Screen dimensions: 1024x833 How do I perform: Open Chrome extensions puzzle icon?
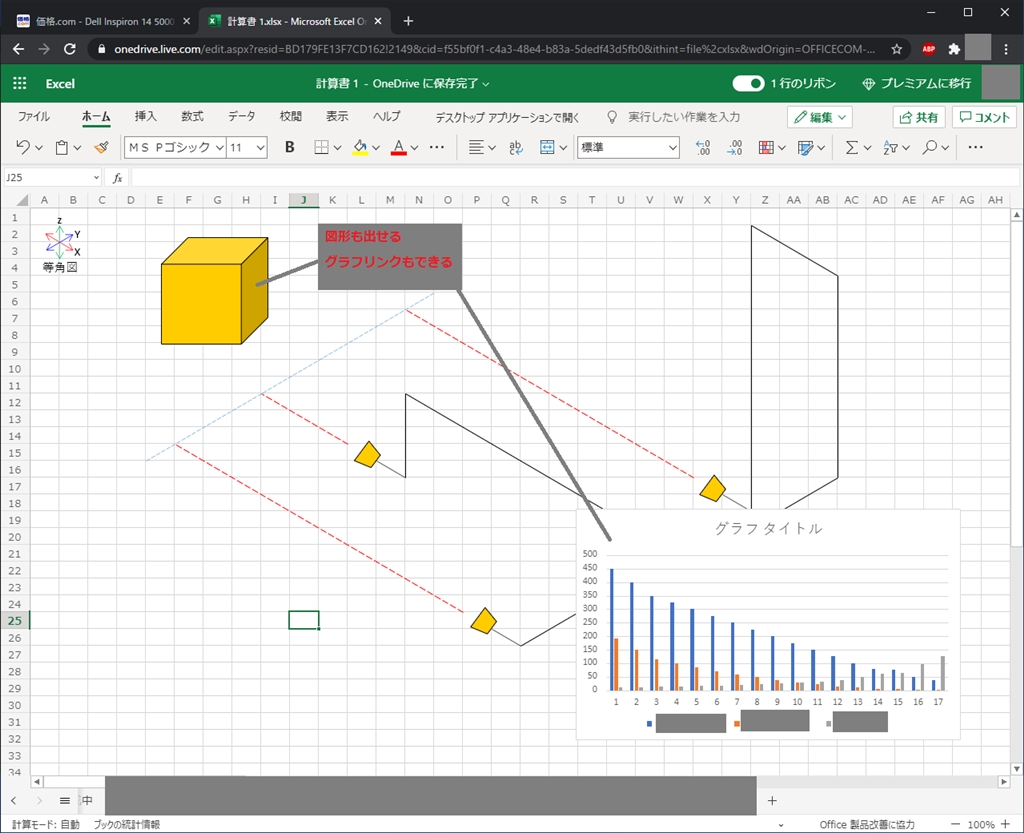(954, 49)
